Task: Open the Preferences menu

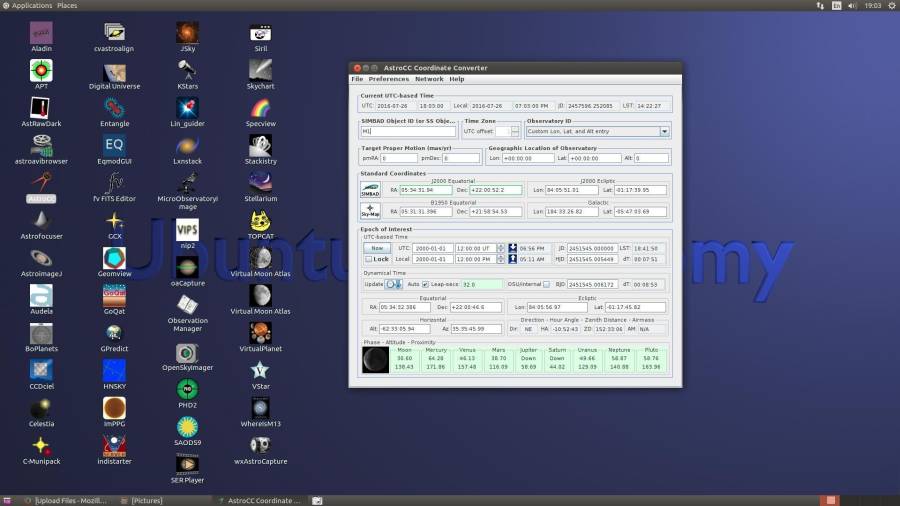Action: pos(389,79)
